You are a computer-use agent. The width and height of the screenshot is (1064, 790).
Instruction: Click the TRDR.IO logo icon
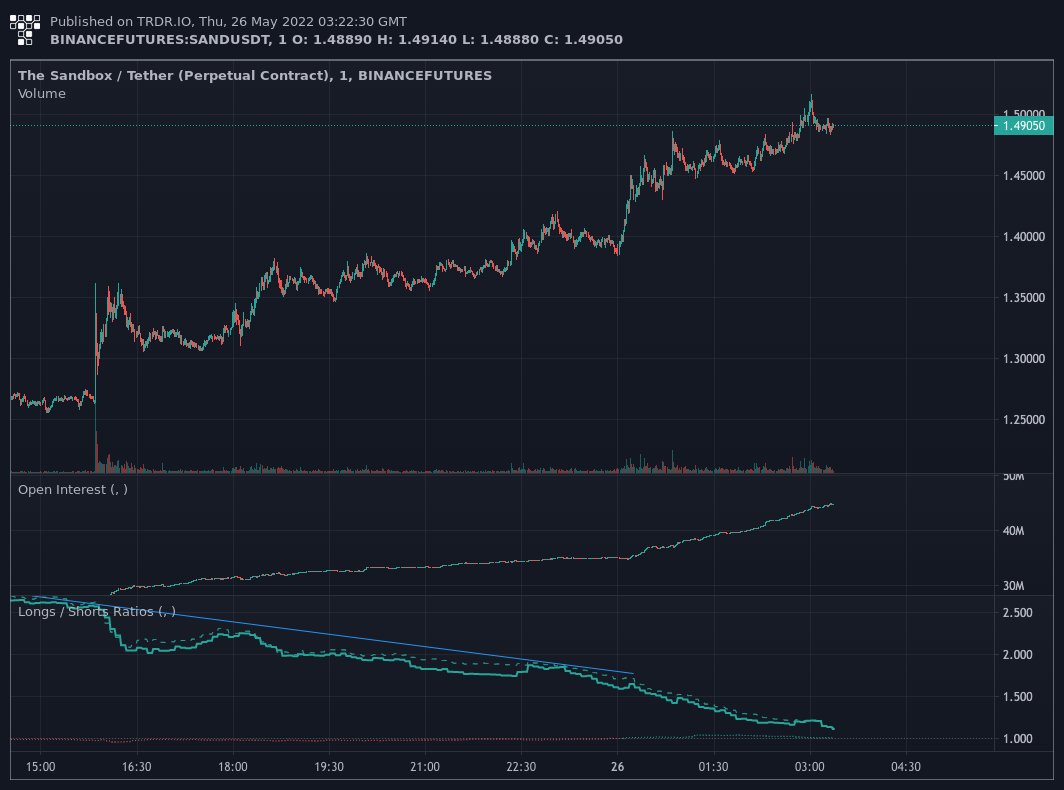coord(24,31)
